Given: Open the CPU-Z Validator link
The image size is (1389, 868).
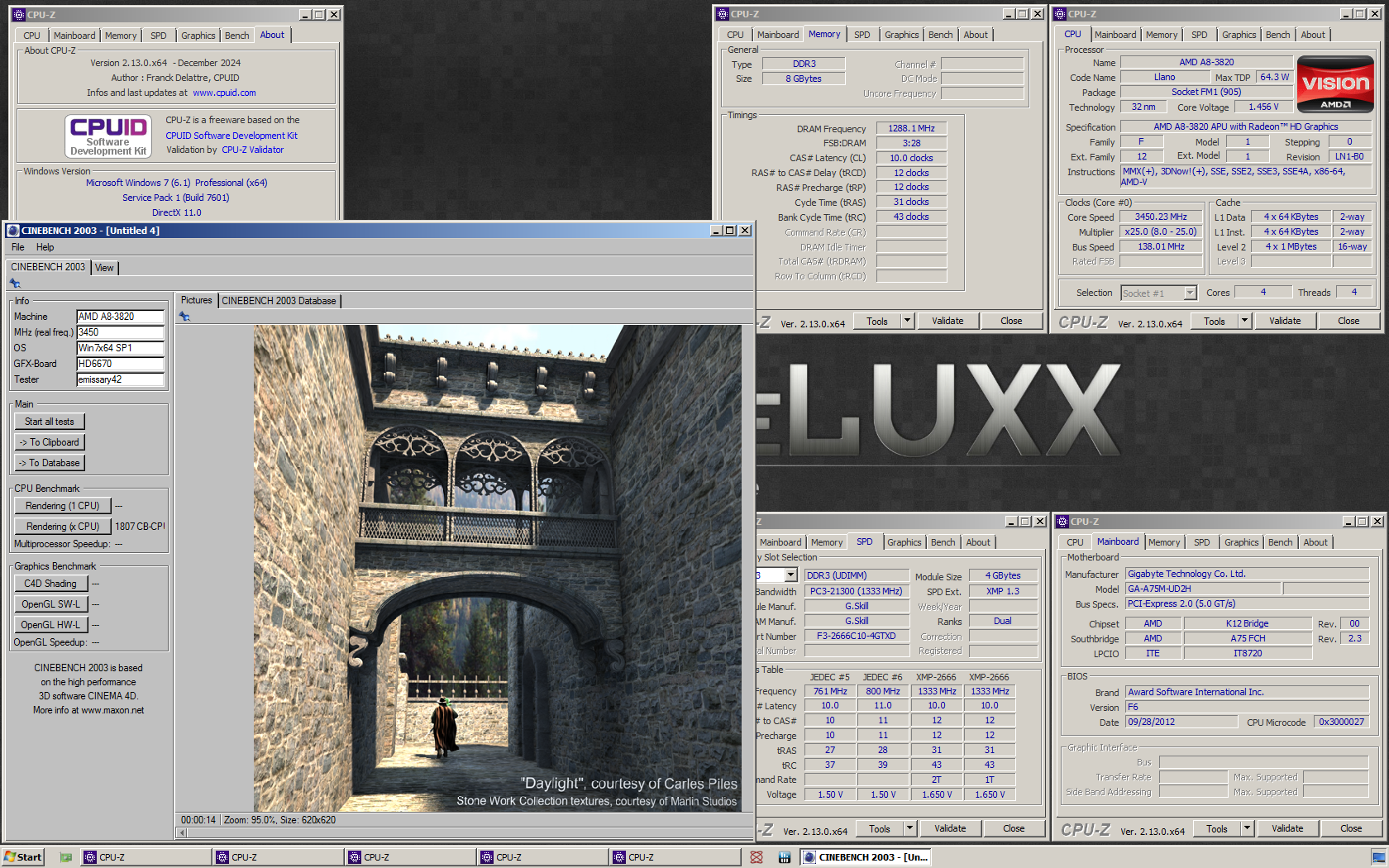Looking at the screenshot, I should 252,150.
